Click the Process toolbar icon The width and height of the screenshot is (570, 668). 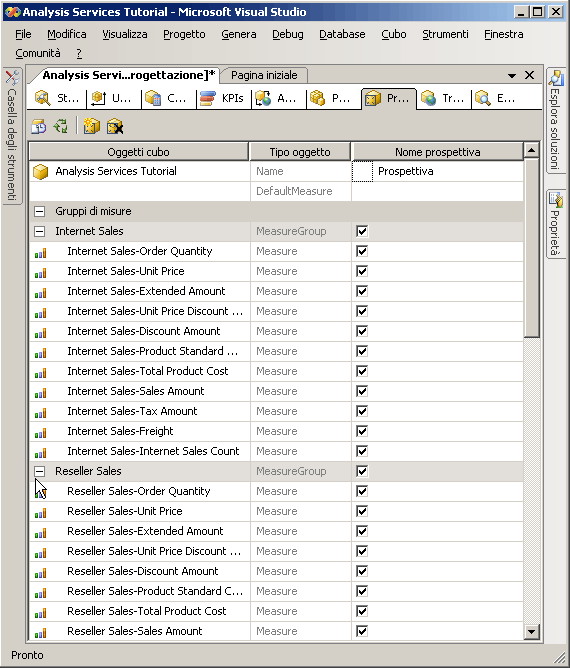point(38,127)
